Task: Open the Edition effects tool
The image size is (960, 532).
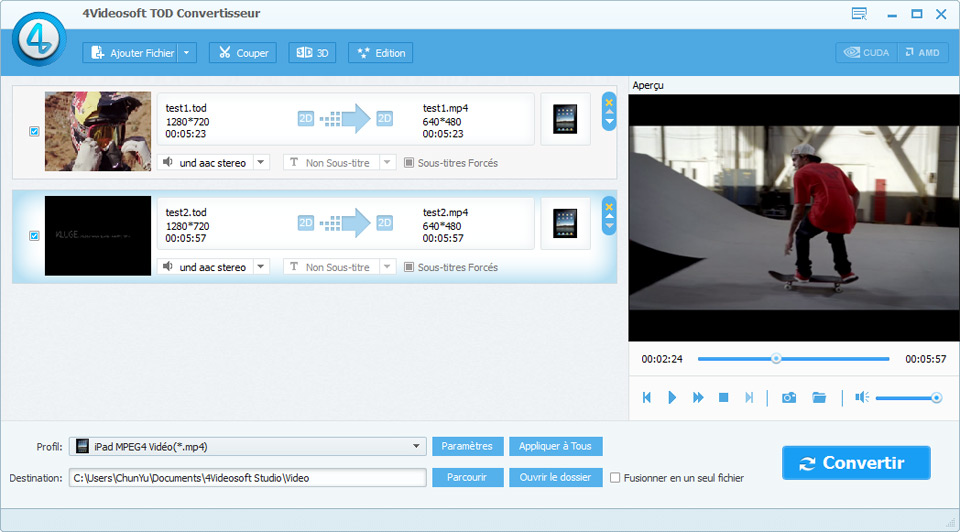Action: pos(380,53)
